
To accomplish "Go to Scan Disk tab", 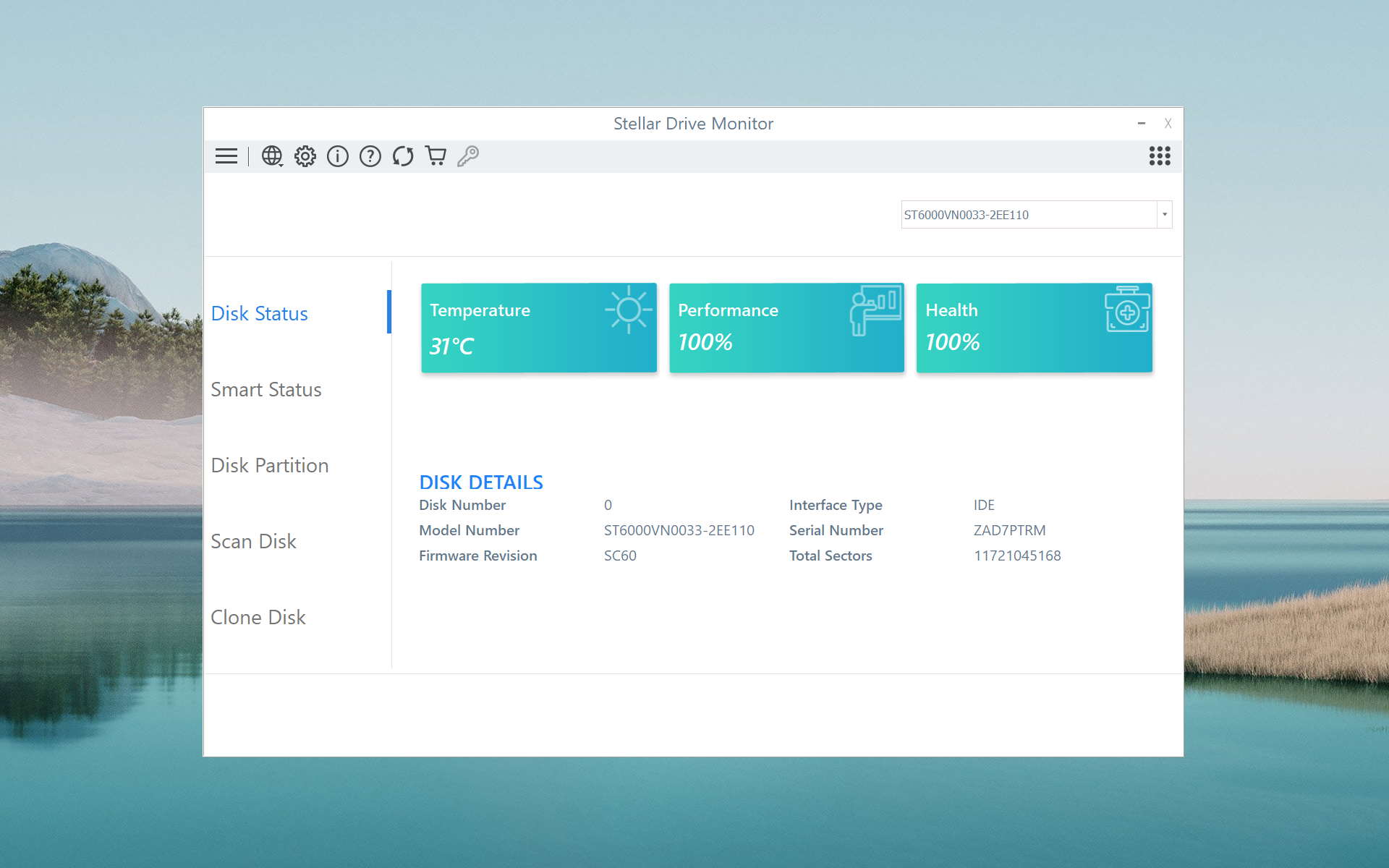I will point(253,541).
